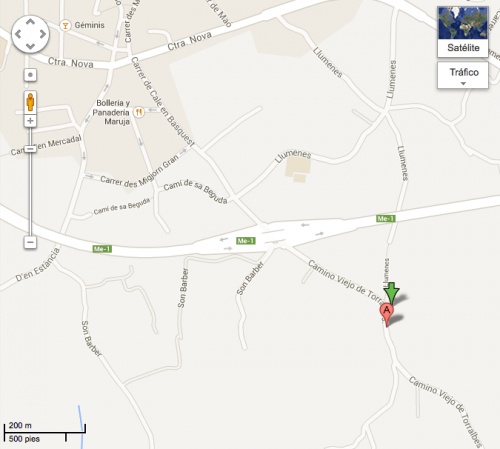Open Géminis bar cocktail icon
Screen dimensions: 500x449
65,25
